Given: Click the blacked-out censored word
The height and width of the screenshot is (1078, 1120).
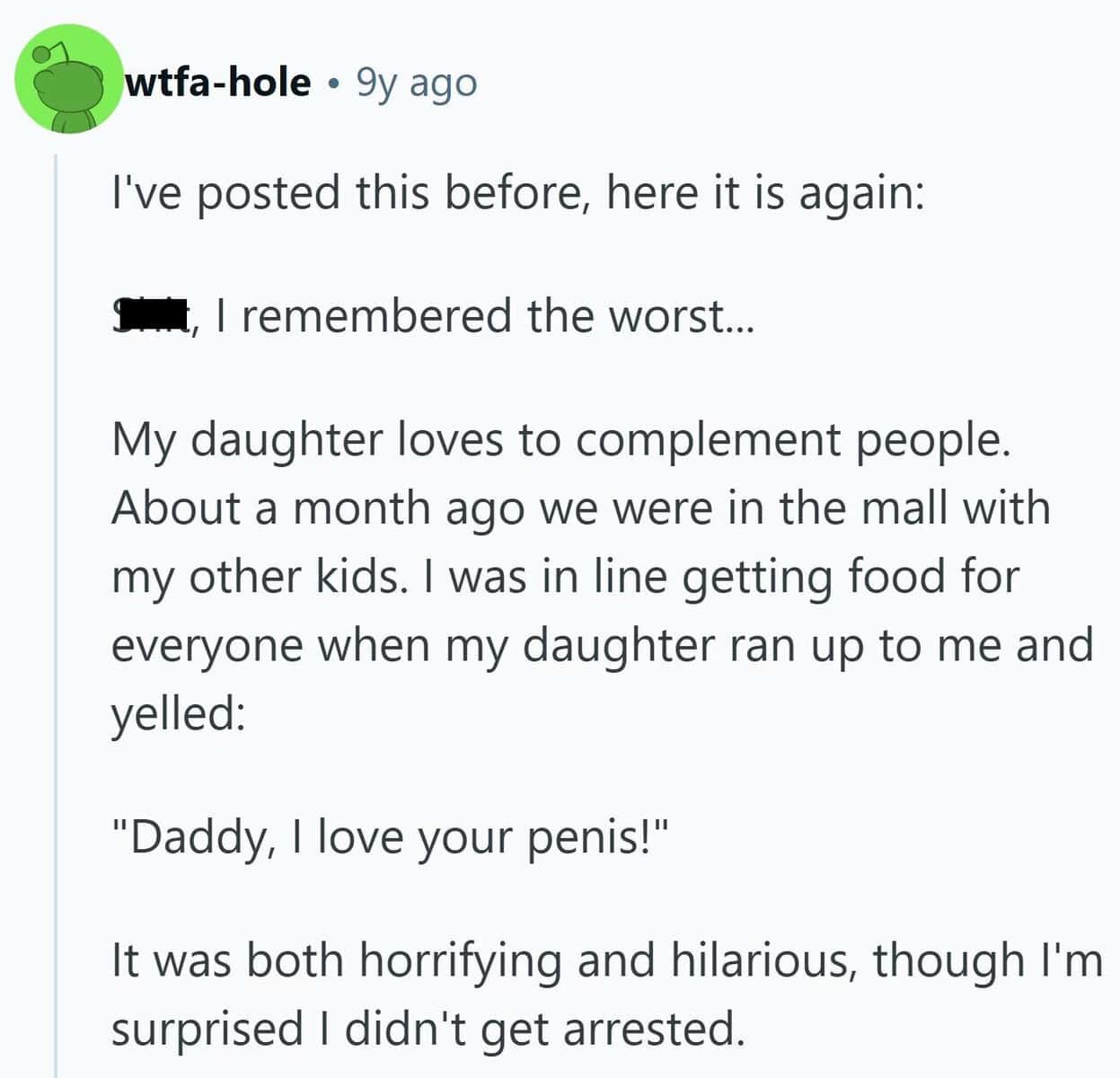Looking at the screenshot, I should (150, 315).
